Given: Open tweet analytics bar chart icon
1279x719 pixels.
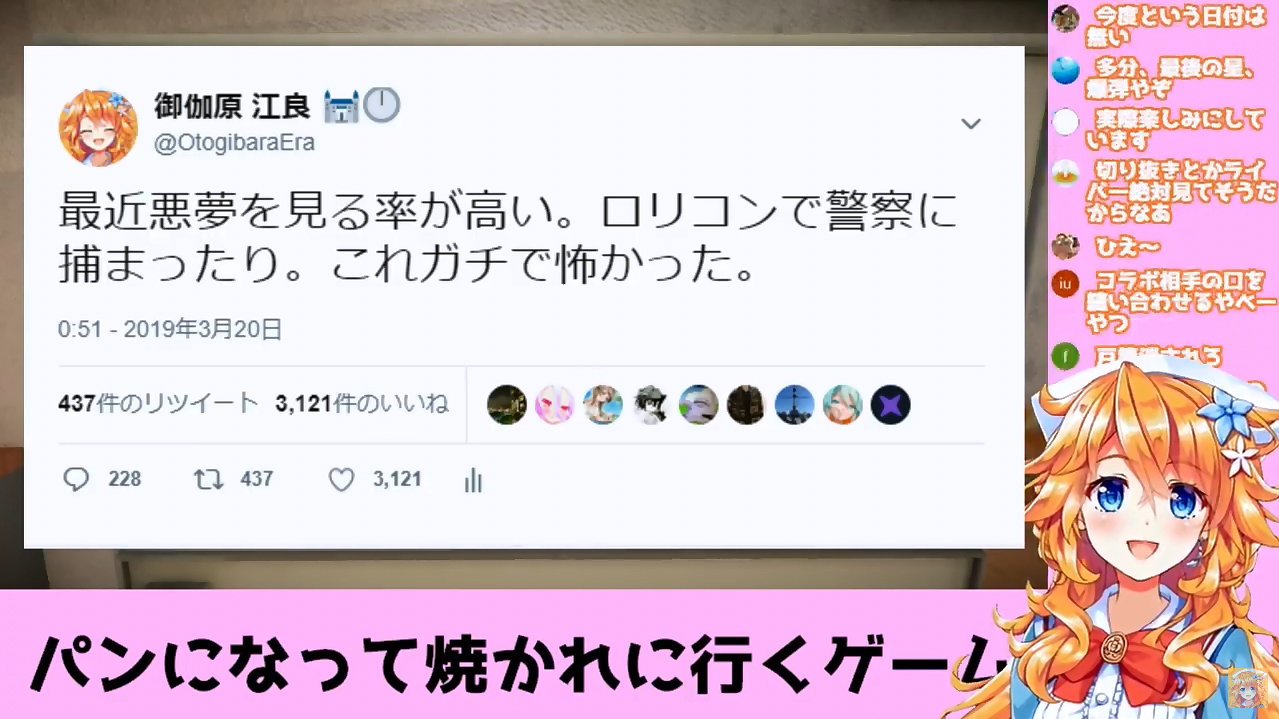Looking at the screenshot, I should tap(474, 481).
